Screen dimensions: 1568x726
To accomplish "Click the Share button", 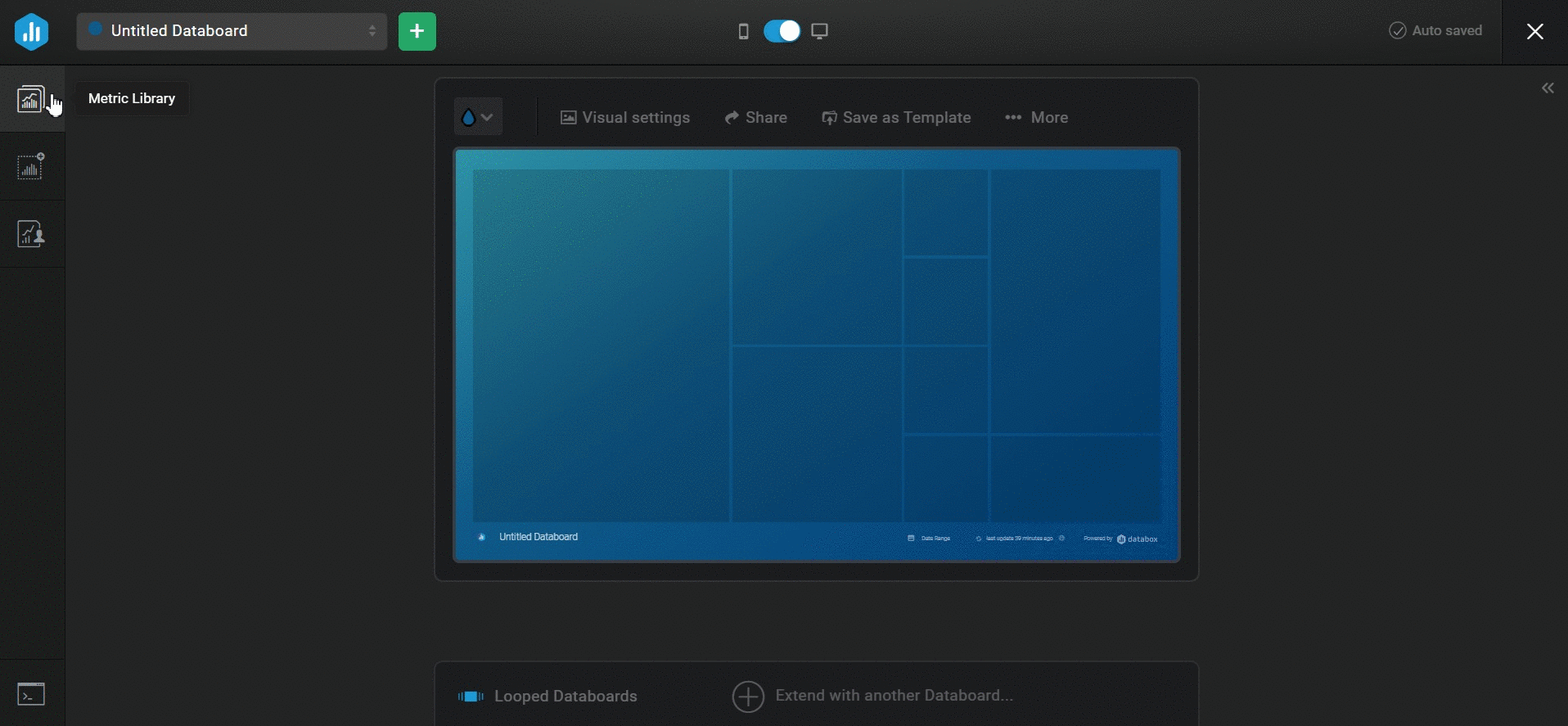I will pos(756,118).
